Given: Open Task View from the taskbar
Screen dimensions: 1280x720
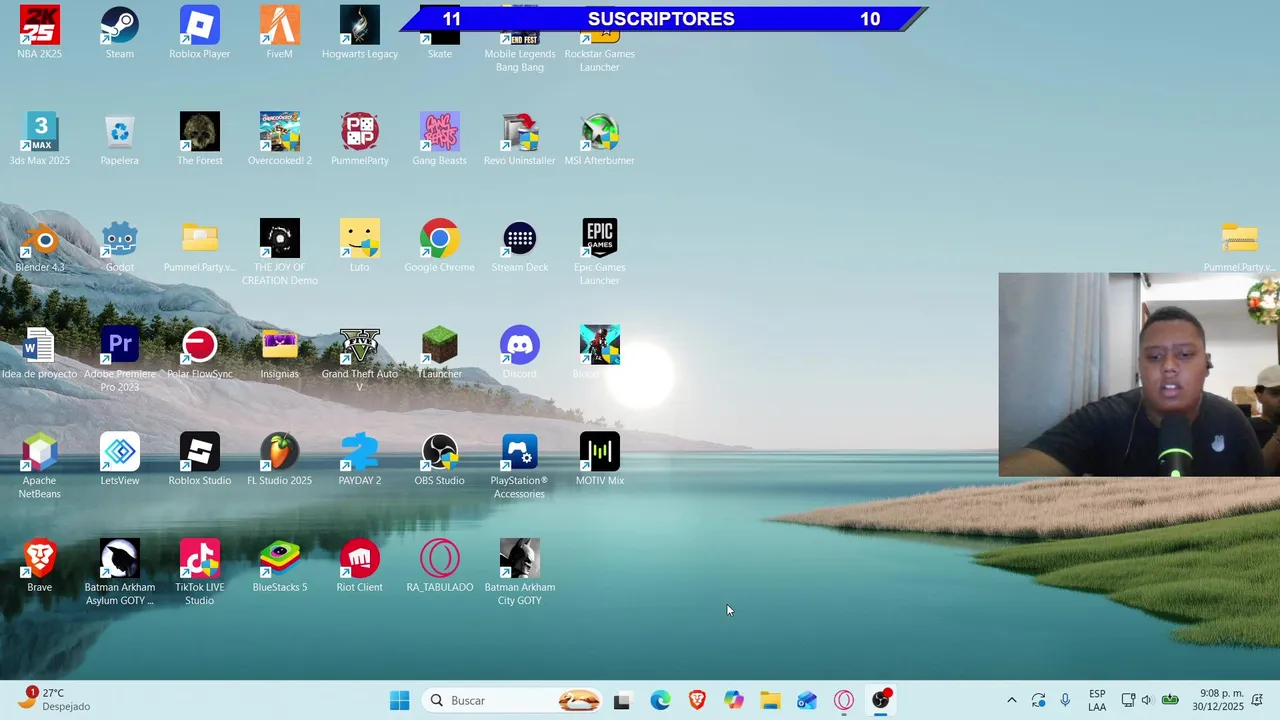Looking at the screenshot, I should [622, 700].
